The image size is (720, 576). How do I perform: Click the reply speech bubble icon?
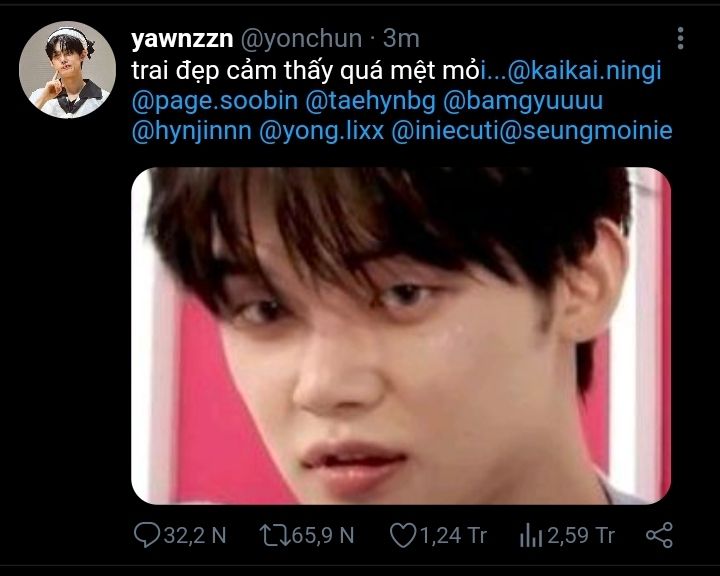(148, 535)
